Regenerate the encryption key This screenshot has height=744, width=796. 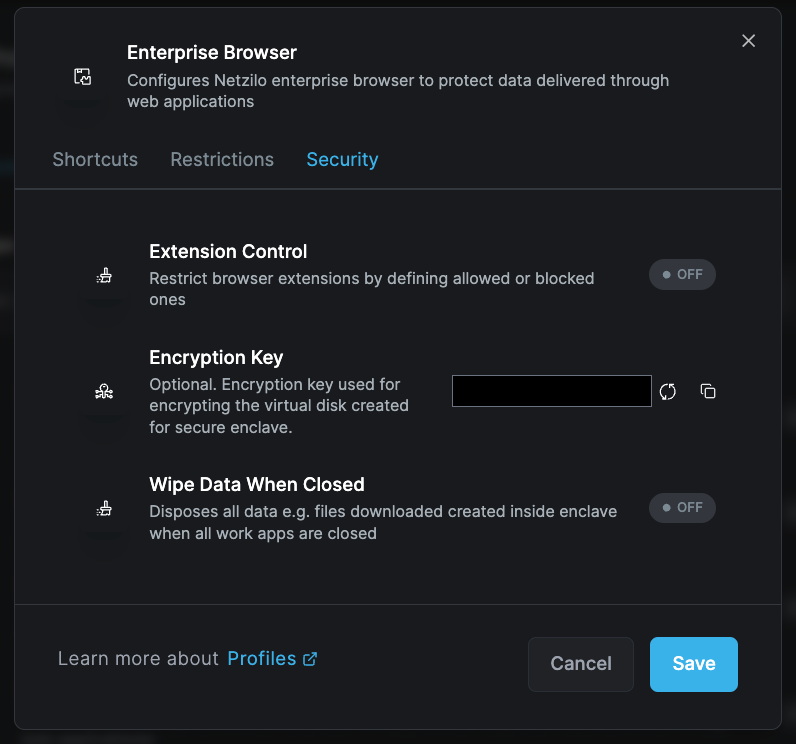(668, 392)
